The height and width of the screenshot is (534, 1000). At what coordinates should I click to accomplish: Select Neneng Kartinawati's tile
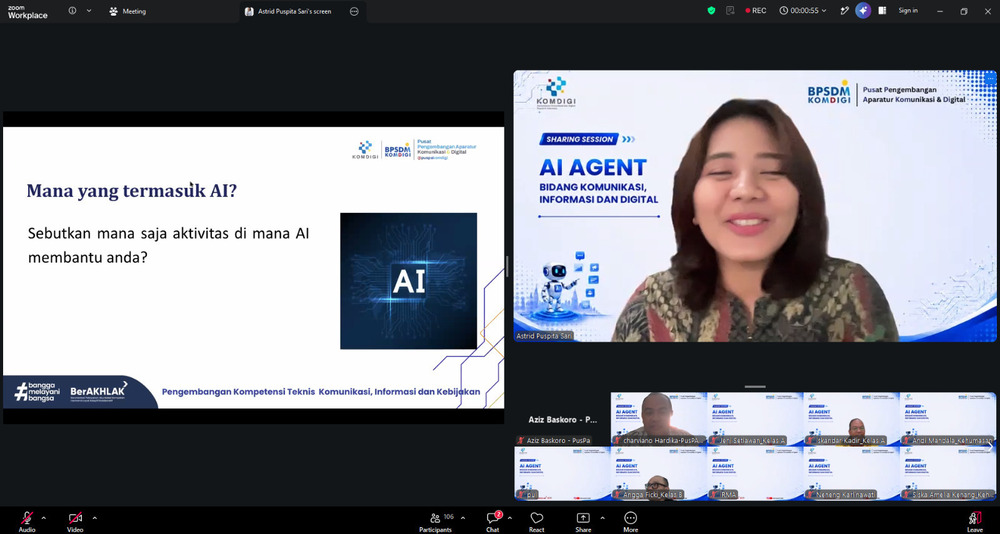click(x=851, y=473)
